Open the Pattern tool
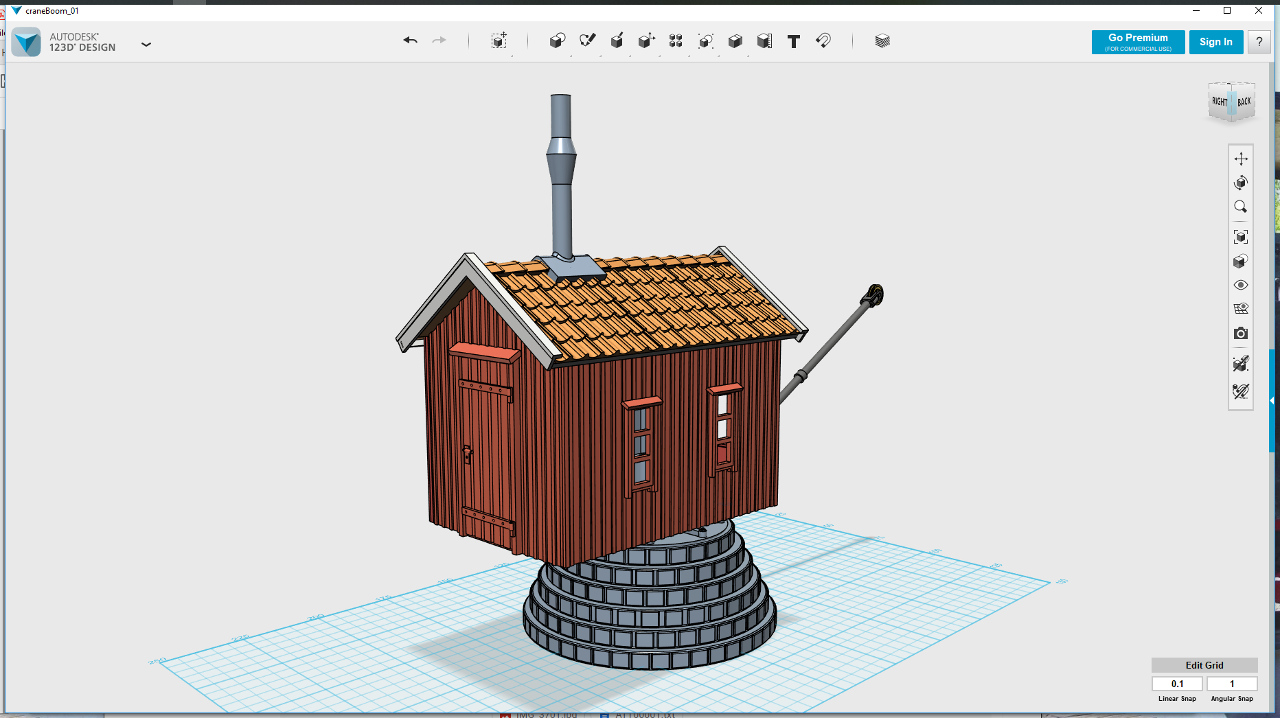1280x718 pixels. [x=676, y=41]
